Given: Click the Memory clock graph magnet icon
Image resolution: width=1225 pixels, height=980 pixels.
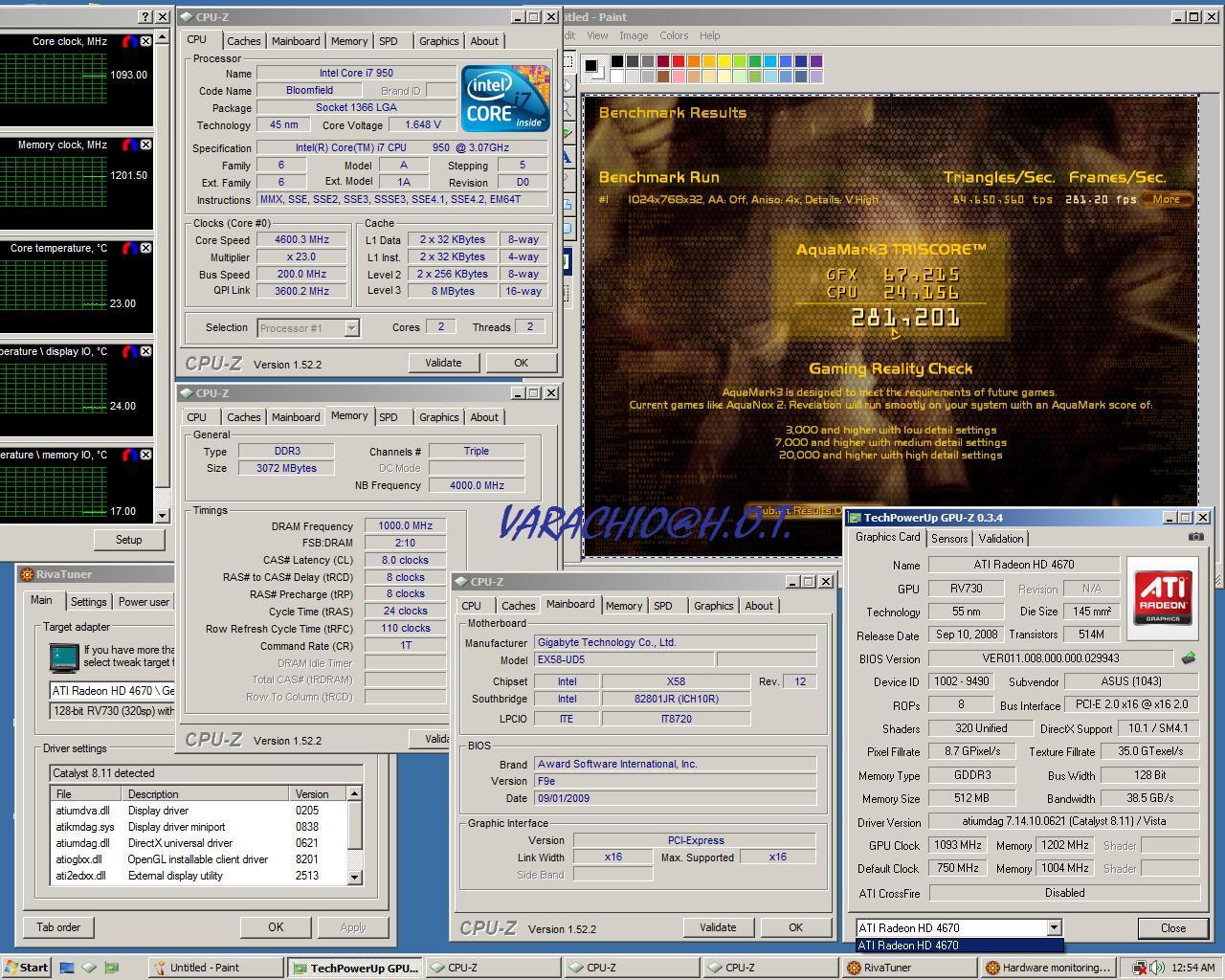Looking at the screenshot, I should point(129,145).
